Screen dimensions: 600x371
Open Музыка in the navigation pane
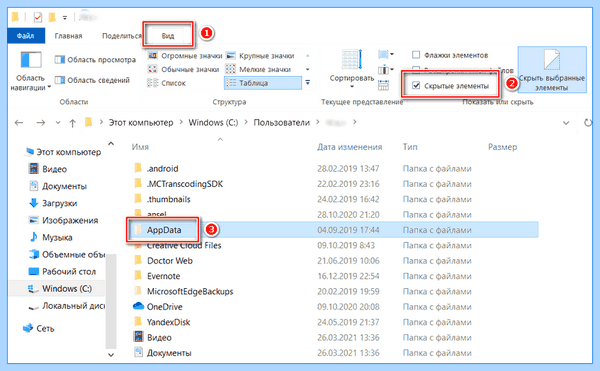[x=51, y=238]
